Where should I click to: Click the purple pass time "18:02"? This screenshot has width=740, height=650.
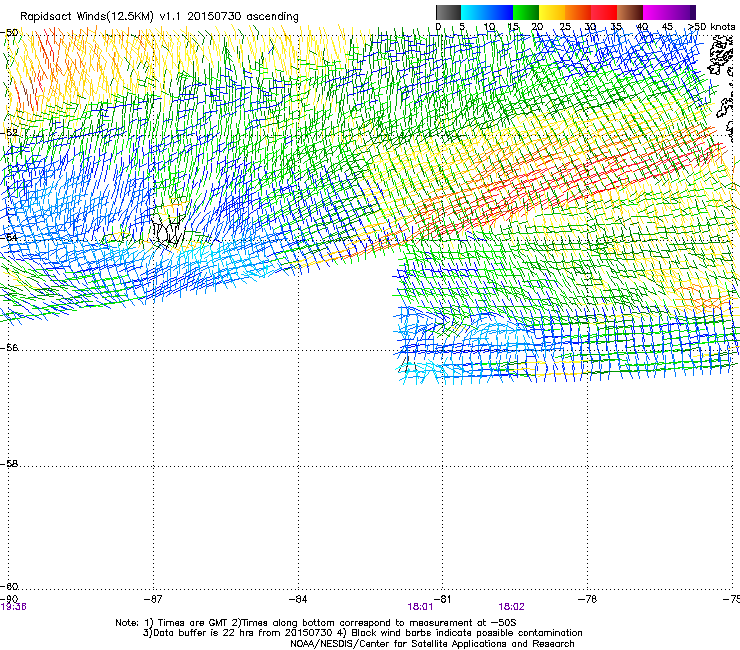click(x=511, y=607)
